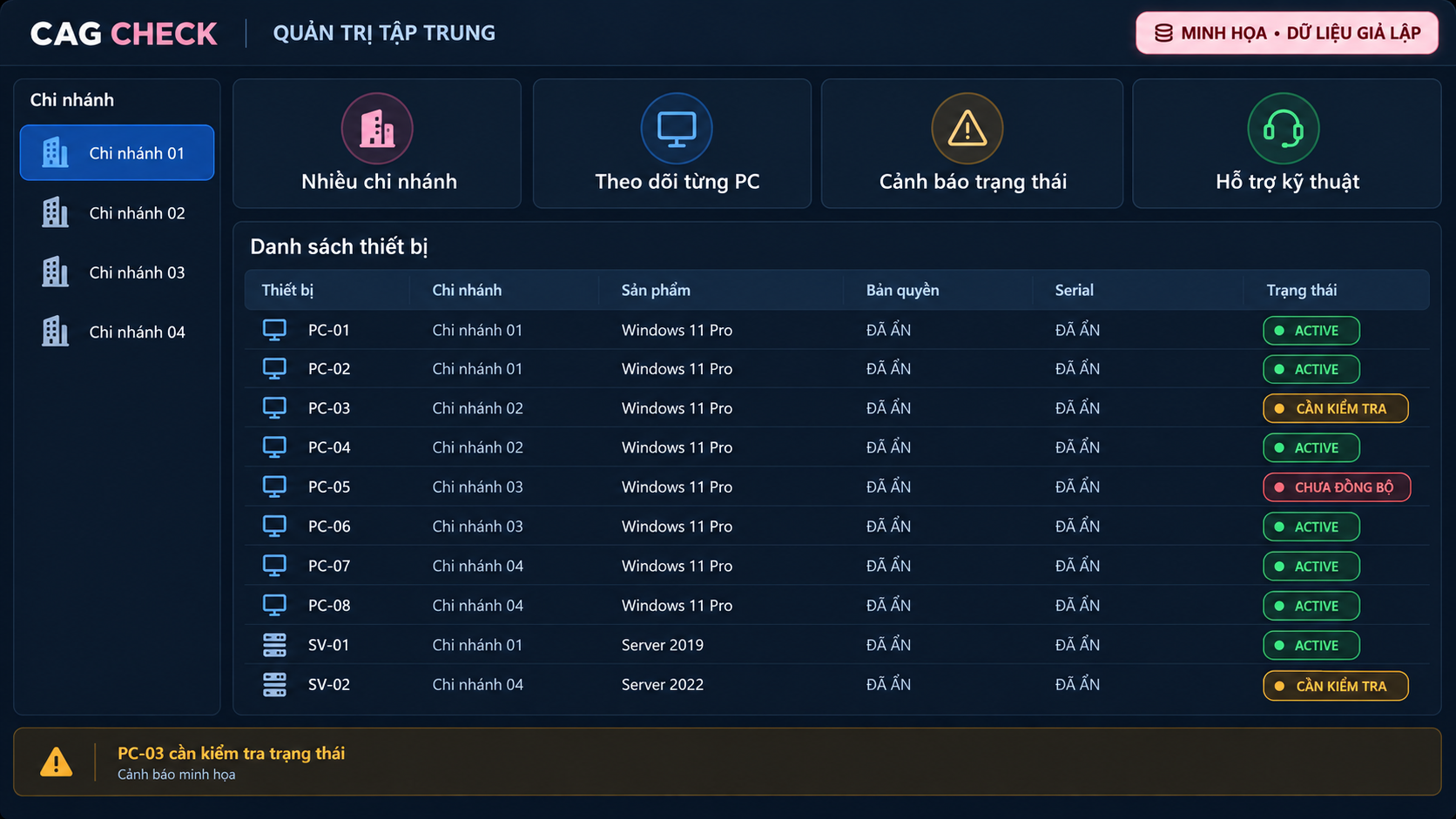Screen dimensions: 1456x819
Task: Click the monitor icon in the PC-02 row
Action: coord(274,368)
